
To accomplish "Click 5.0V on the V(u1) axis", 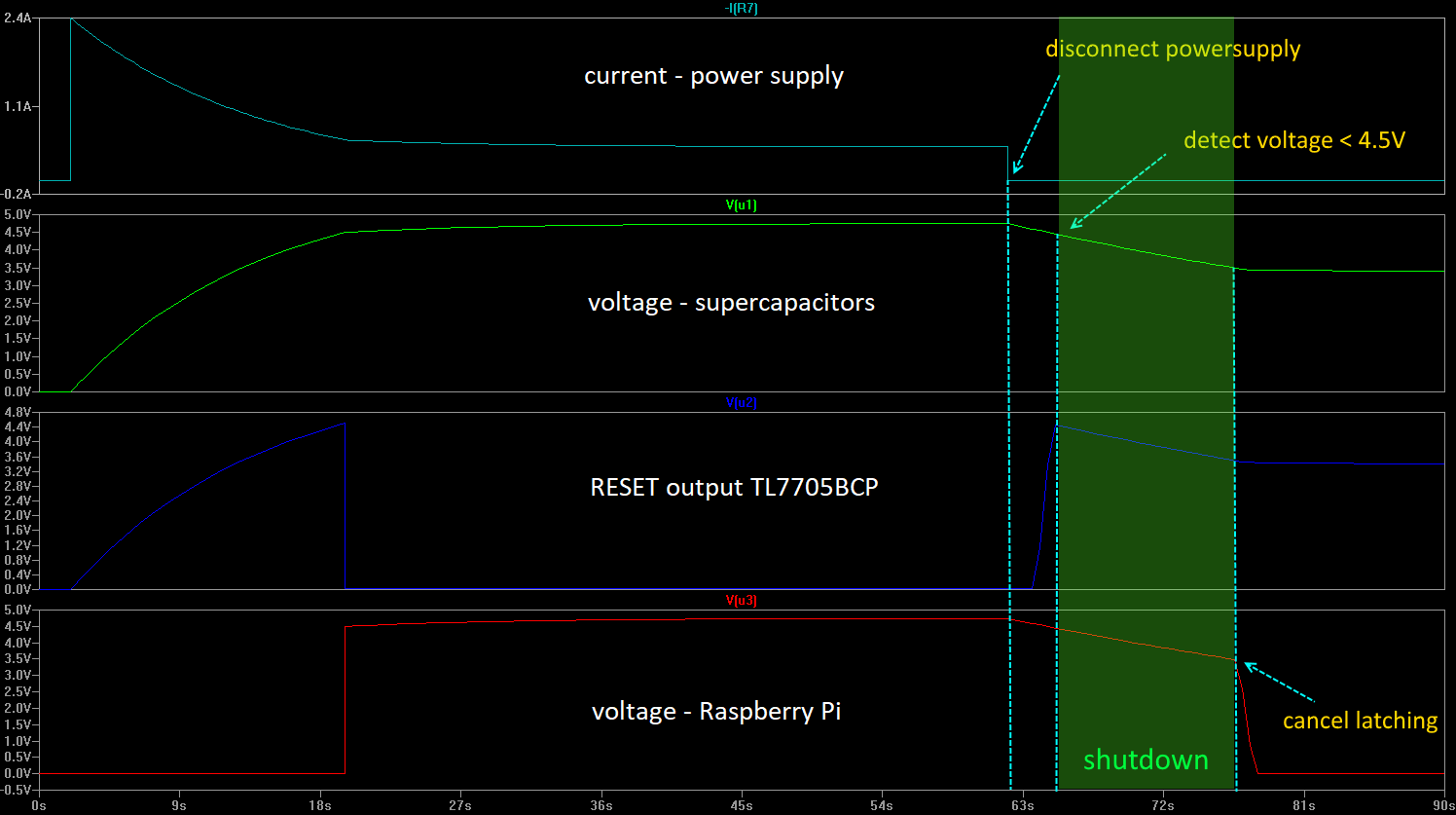I will tap(18, 214).
